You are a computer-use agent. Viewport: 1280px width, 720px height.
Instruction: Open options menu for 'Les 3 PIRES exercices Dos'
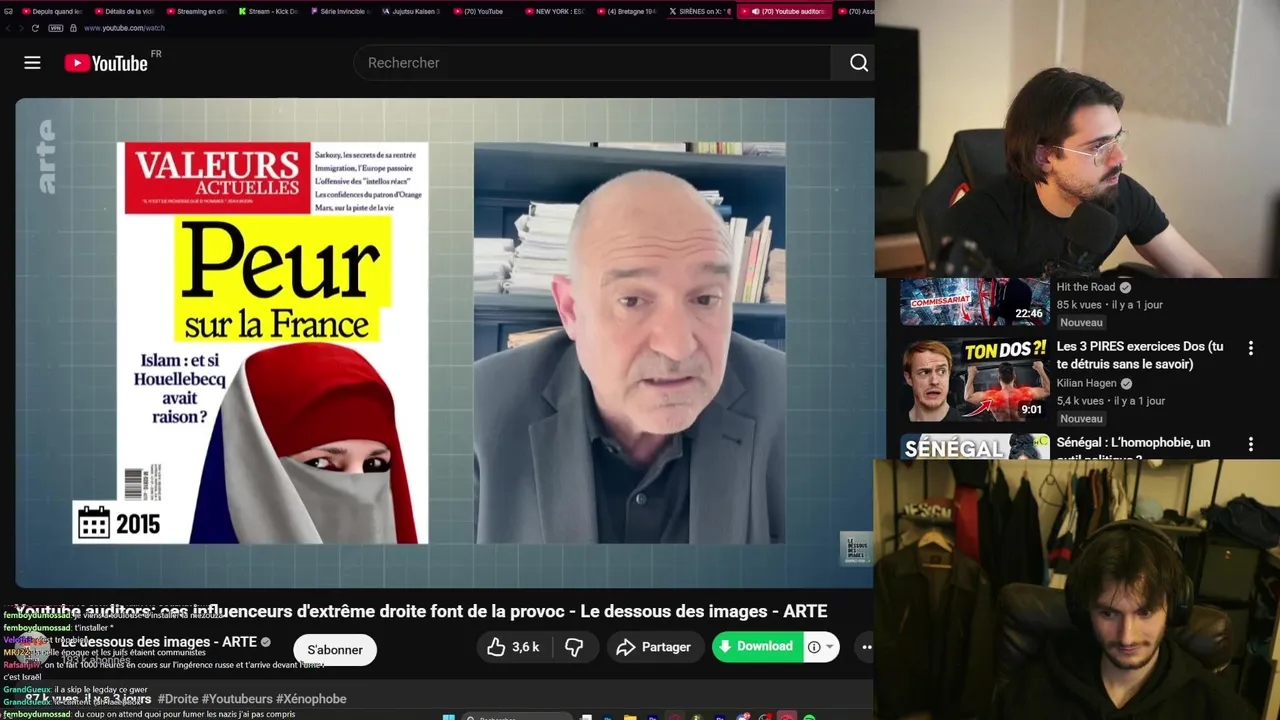coord(1250,348)
